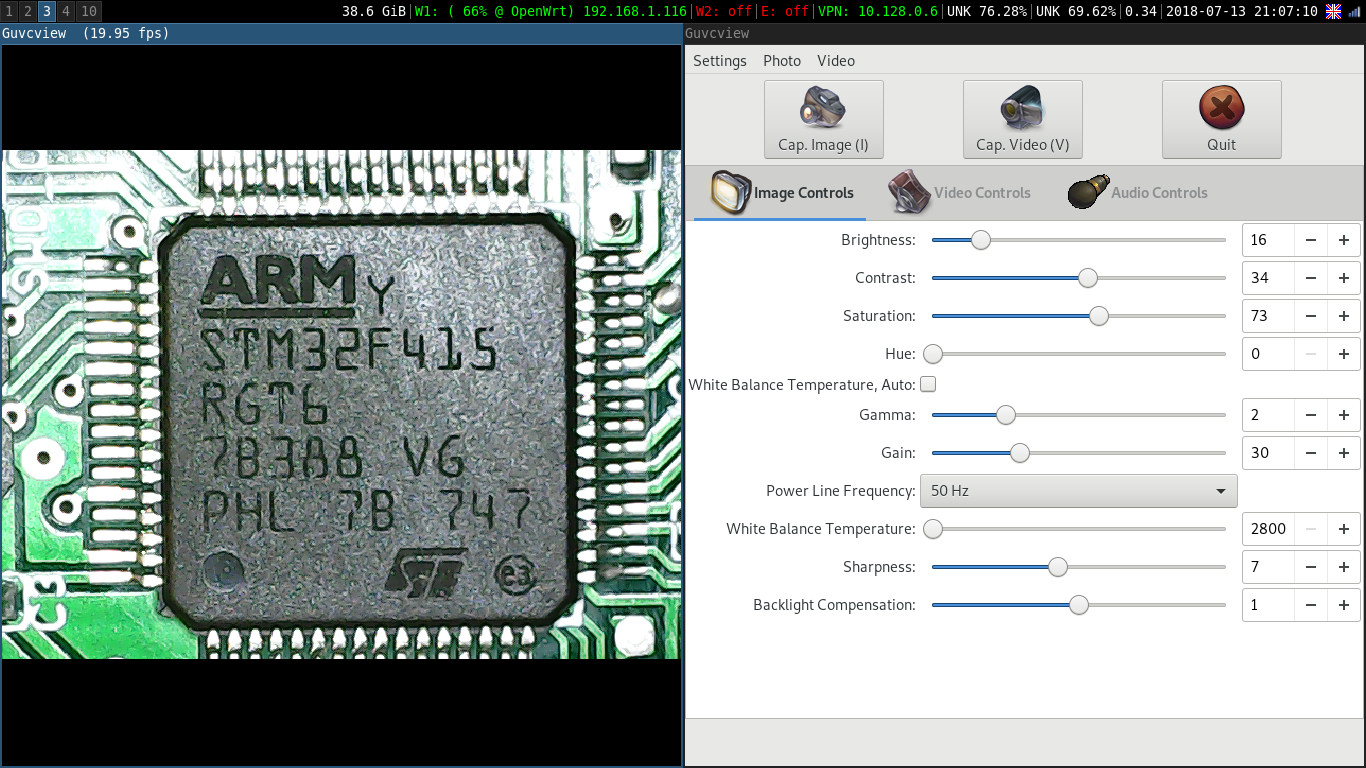Image resolution: width=1366 pixels, height=768 pixels.
Task: Increase Hue with the plus button
Action: click(1344, 354)
